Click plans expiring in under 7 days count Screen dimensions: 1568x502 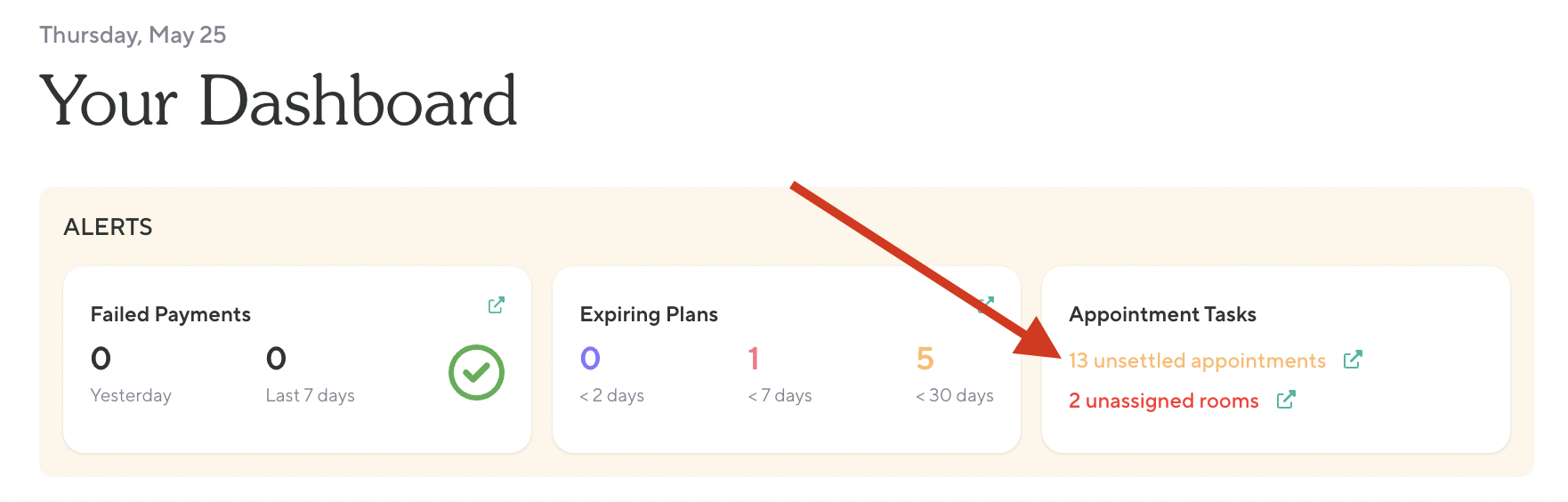point(754,359)
